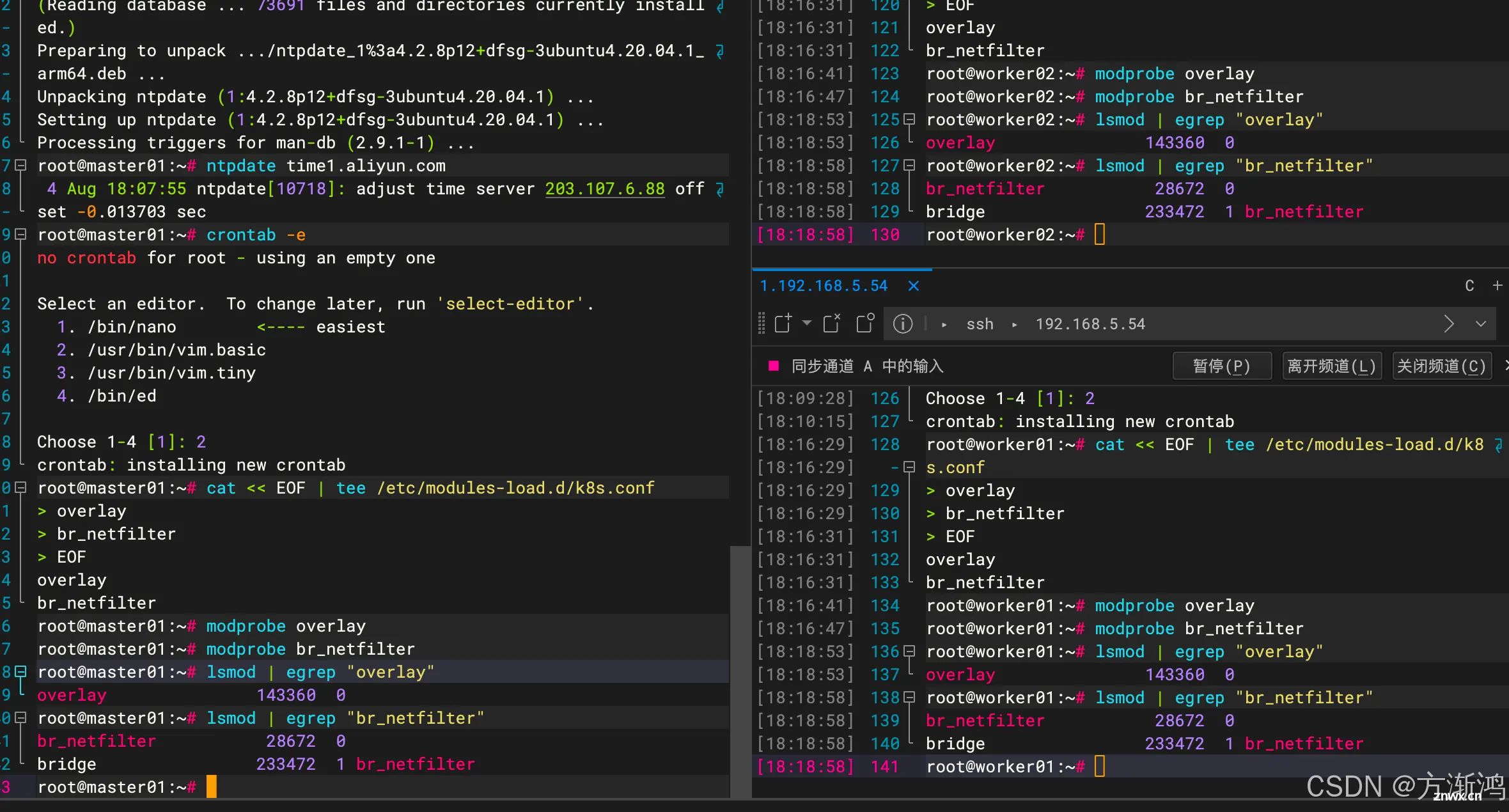1509x812 pixels.
Task: Click the close session icon with x
Action: click(832, 324)
